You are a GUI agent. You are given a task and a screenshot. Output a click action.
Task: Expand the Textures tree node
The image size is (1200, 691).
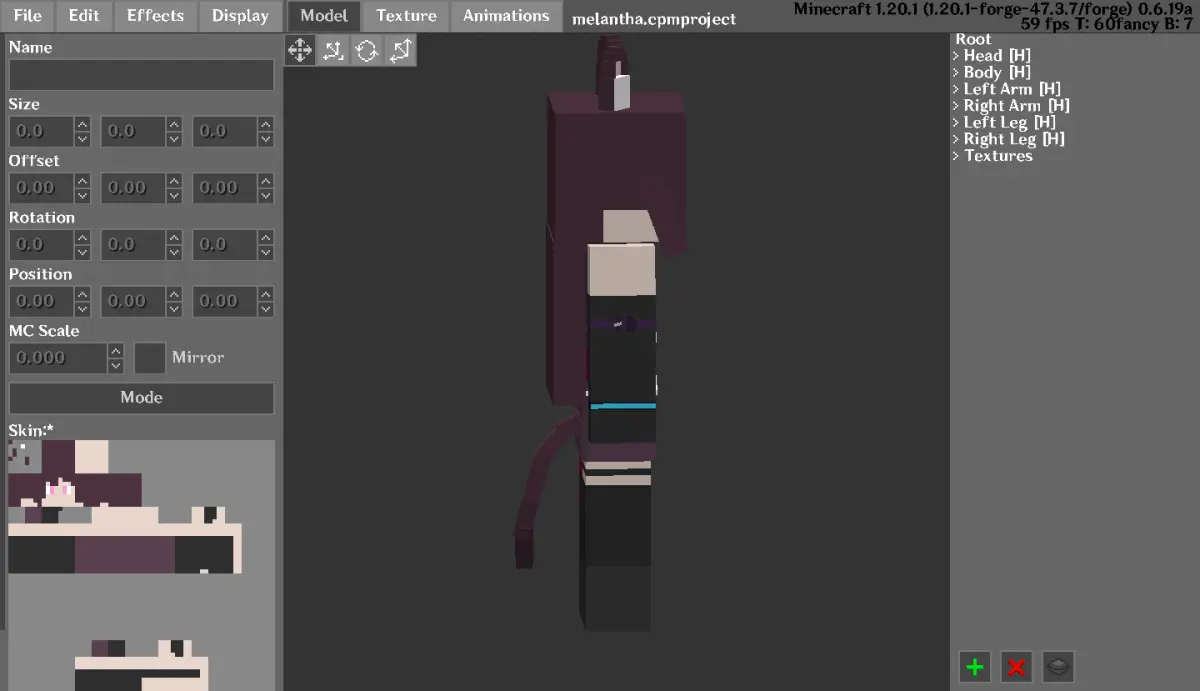pos(956,156)
